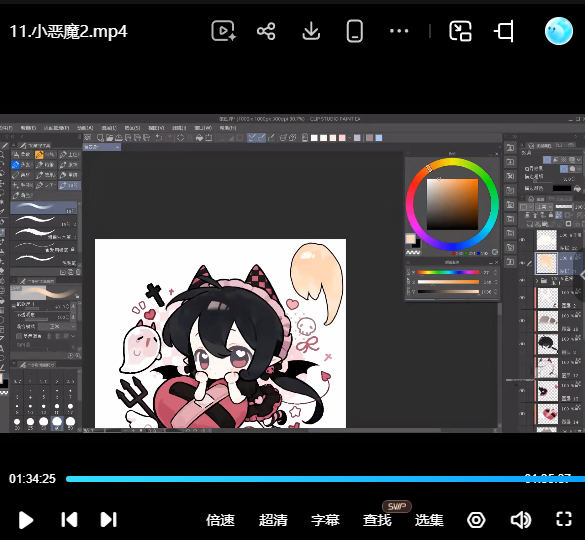Enter fullscreen with the corner brackets icon
This screenshot has width=585, height=540.
[x=563, y=519]
